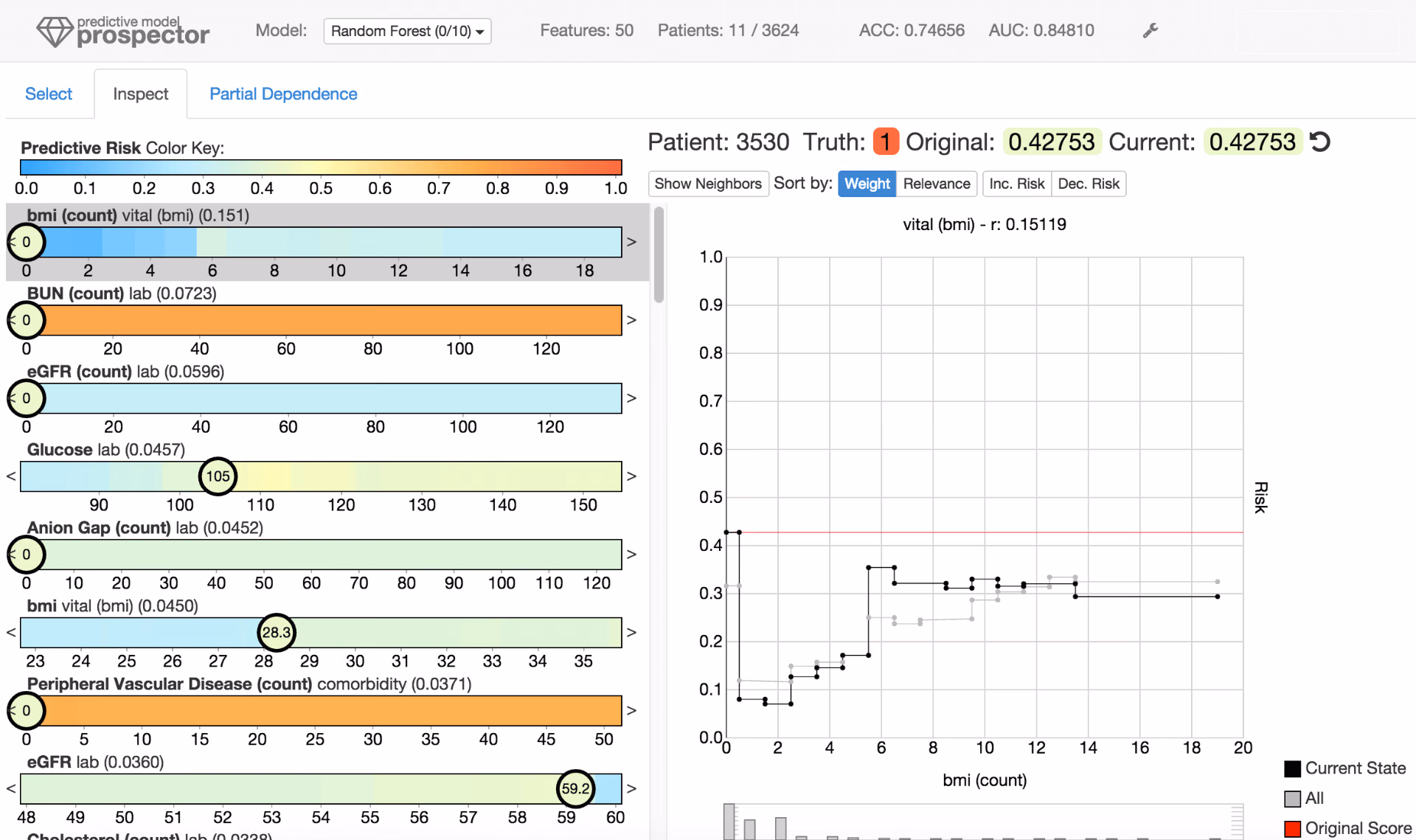
Task: Click the Show Neighbors button
Action: [708, 184]
